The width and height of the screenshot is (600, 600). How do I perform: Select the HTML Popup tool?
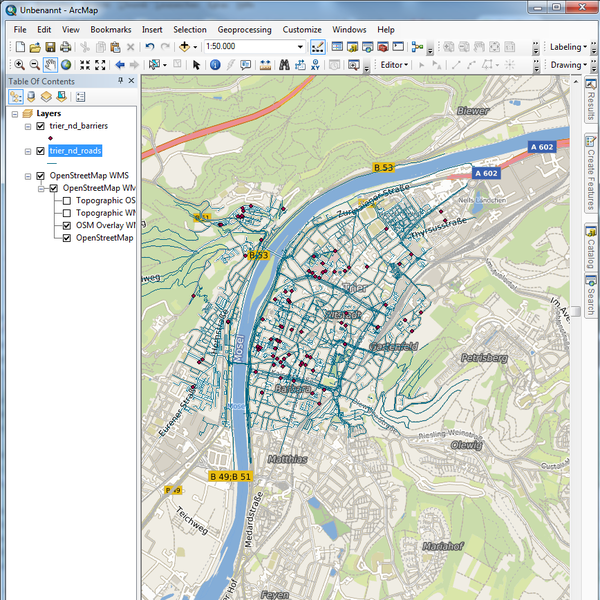point(245,65)
